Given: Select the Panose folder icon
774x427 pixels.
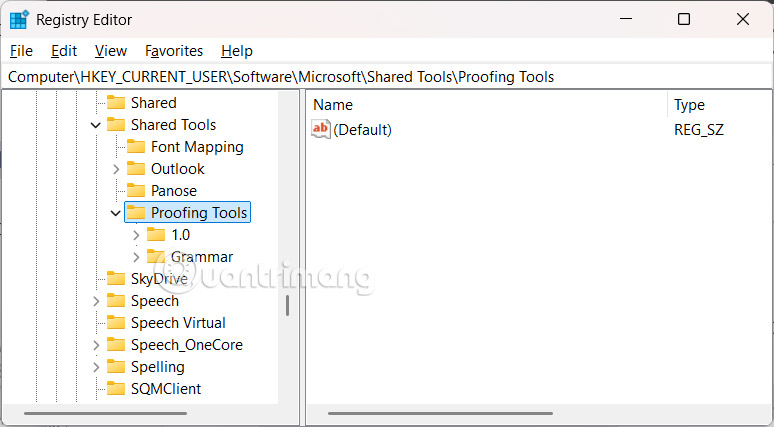Looking at the screenshot, I should (x=136, y=191).
